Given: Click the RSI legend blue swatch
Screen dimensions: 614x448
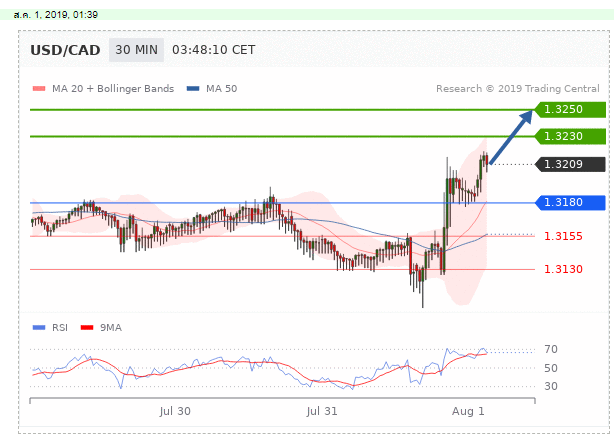Looking at the screenshot, I should pyautogui.click(x=39, y=327).
